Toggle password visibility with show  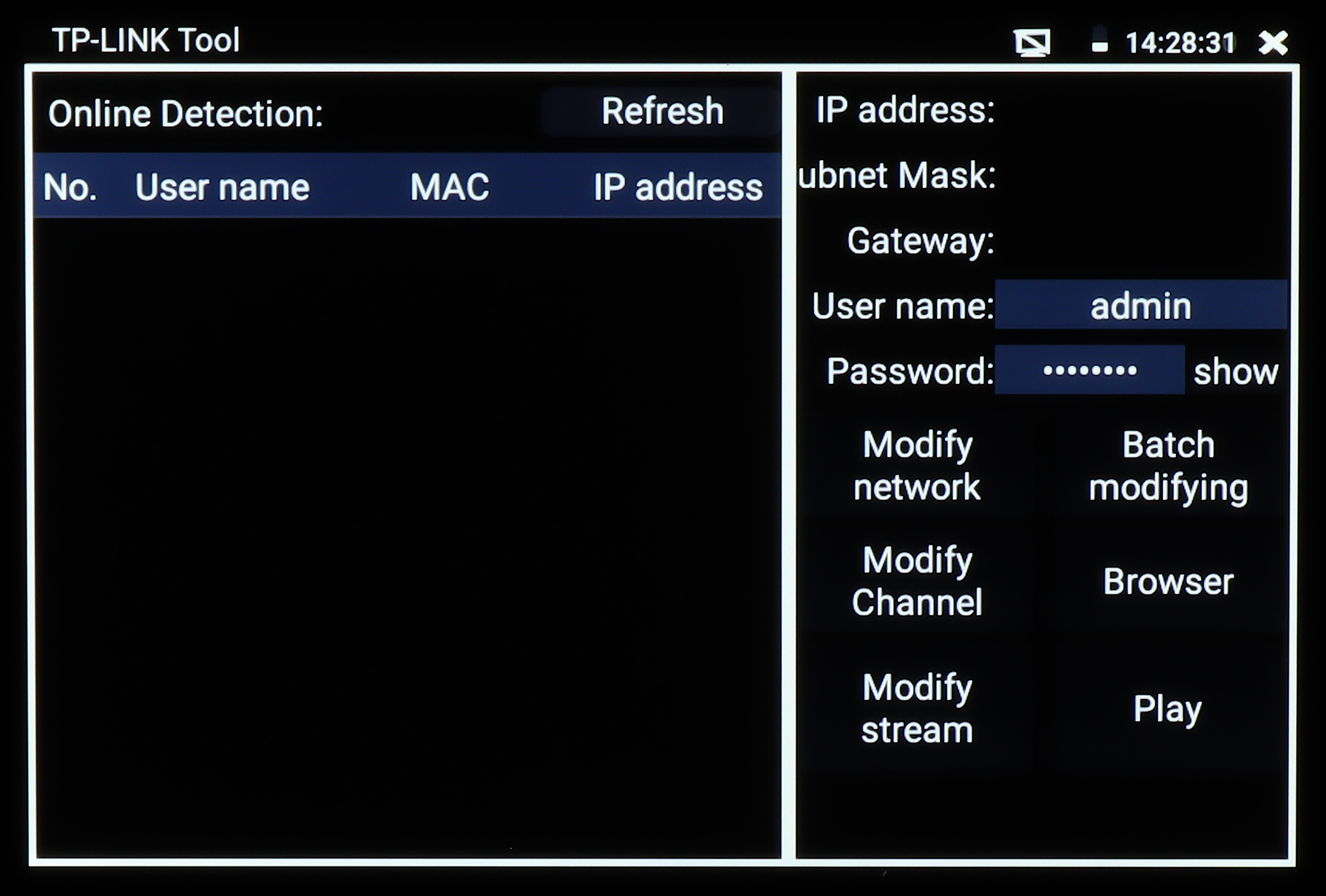coord(1236,372)
